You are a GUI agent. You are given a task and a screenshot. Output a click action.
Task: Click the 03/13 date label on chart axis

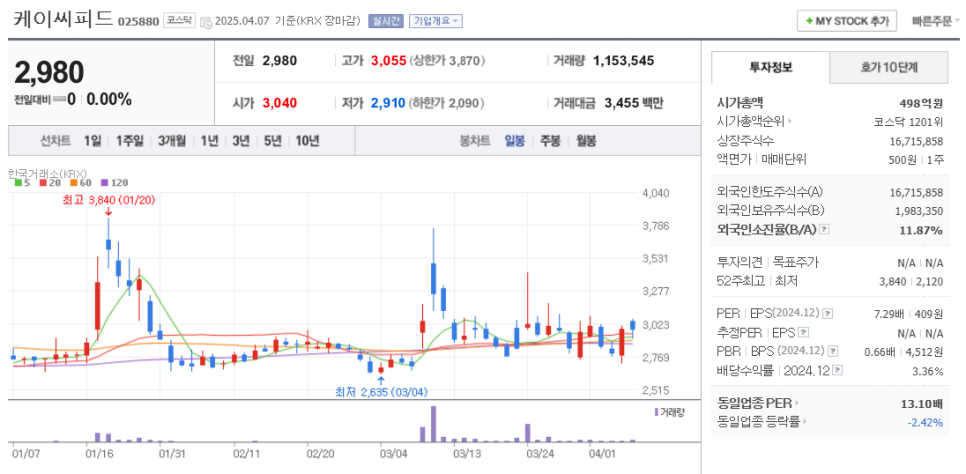pyautogui.click(x=466, y=454)
